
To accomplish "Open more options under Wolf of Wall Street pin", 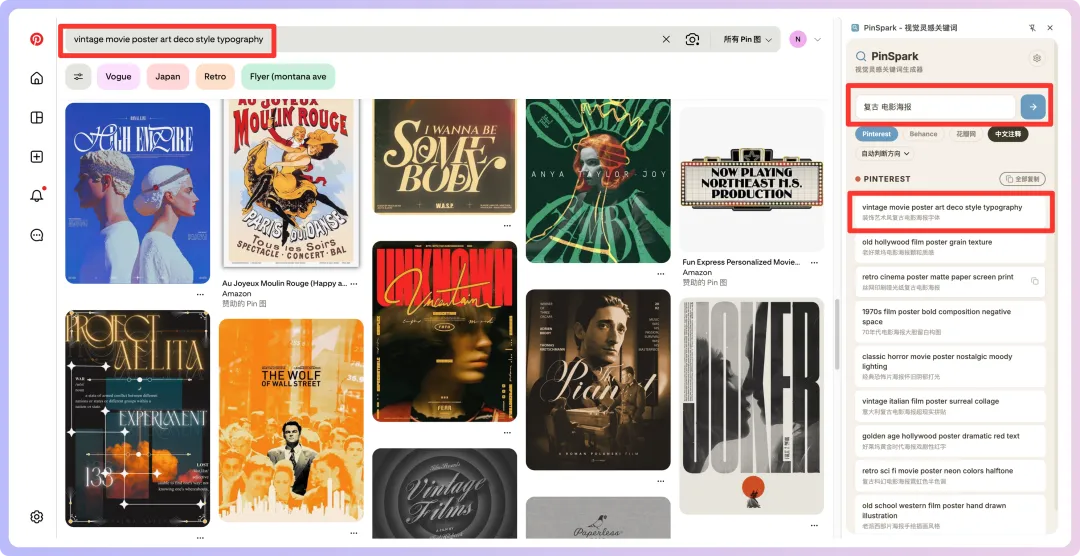I will 354,533.
